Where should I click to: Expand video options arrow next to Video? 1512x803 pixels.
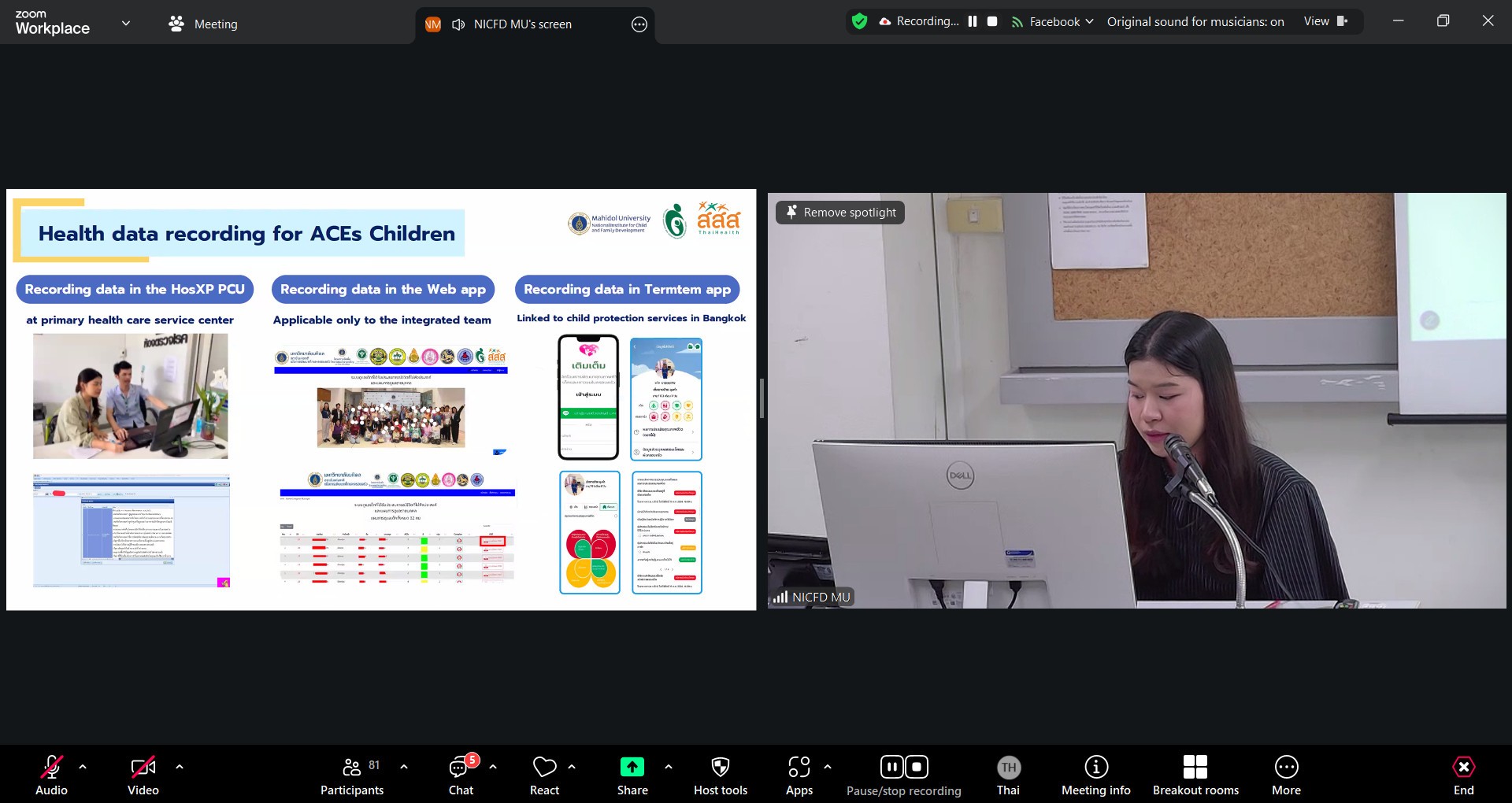(x=180, y=766)
